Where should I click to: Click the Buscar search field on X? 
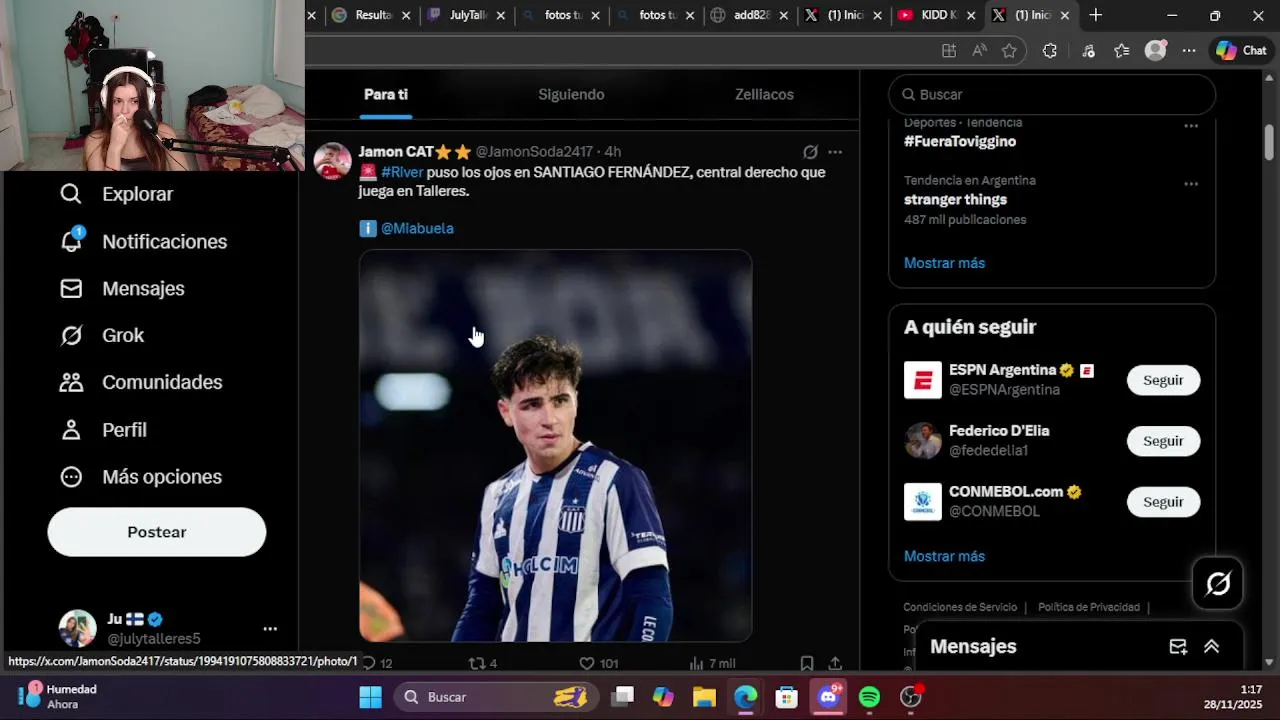tap(1052, 94)
